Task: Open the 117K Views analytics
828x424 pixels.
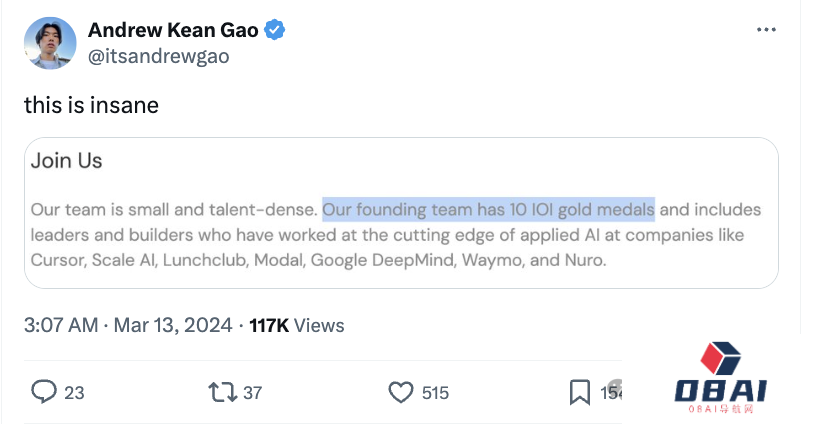Action: [297, 325]
